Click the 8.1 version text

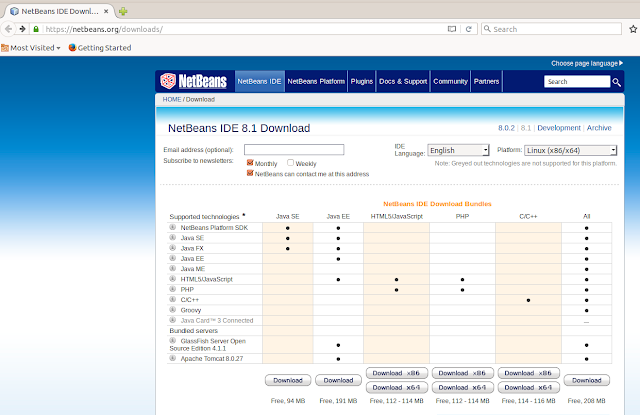(526, 128)
